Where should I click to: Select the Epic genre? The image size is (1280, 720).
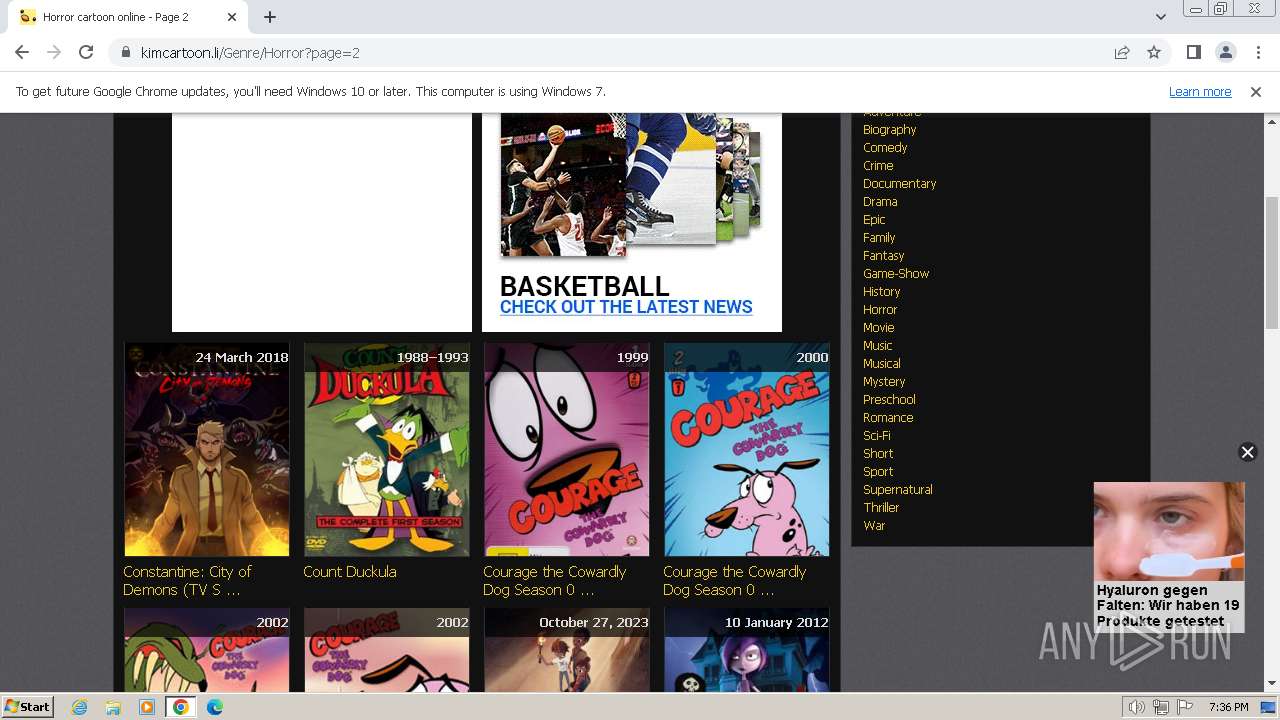coord(874,219)
